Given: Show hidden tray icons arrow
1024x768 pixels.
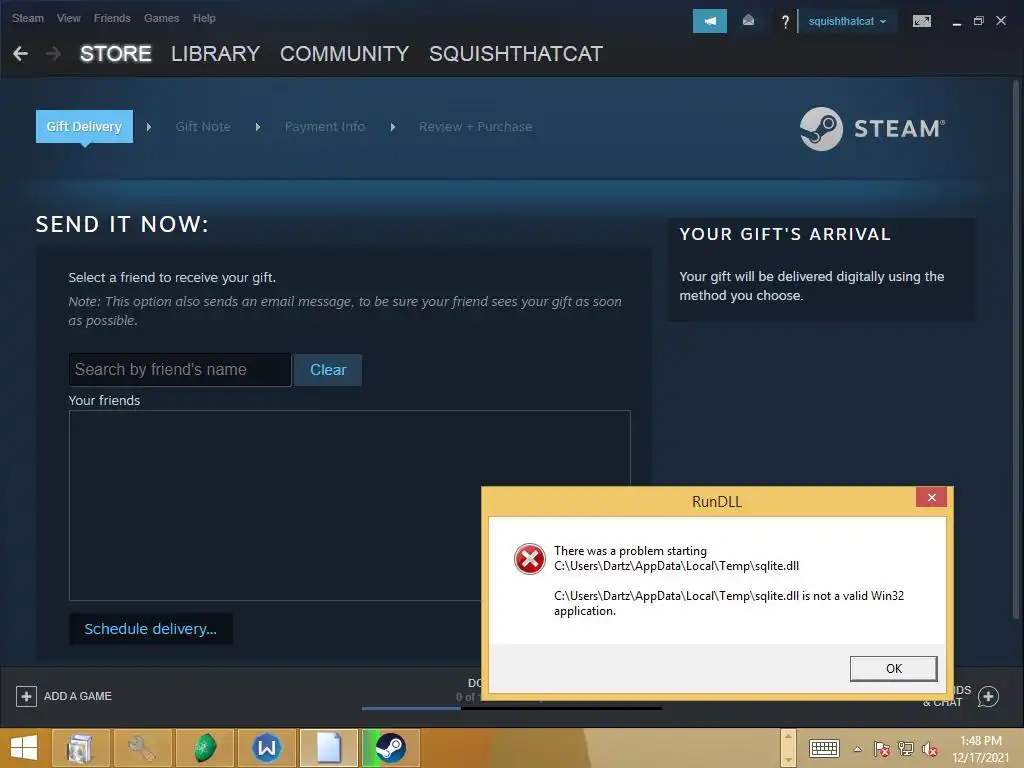Looking at the screenshot, I should 857,749.
